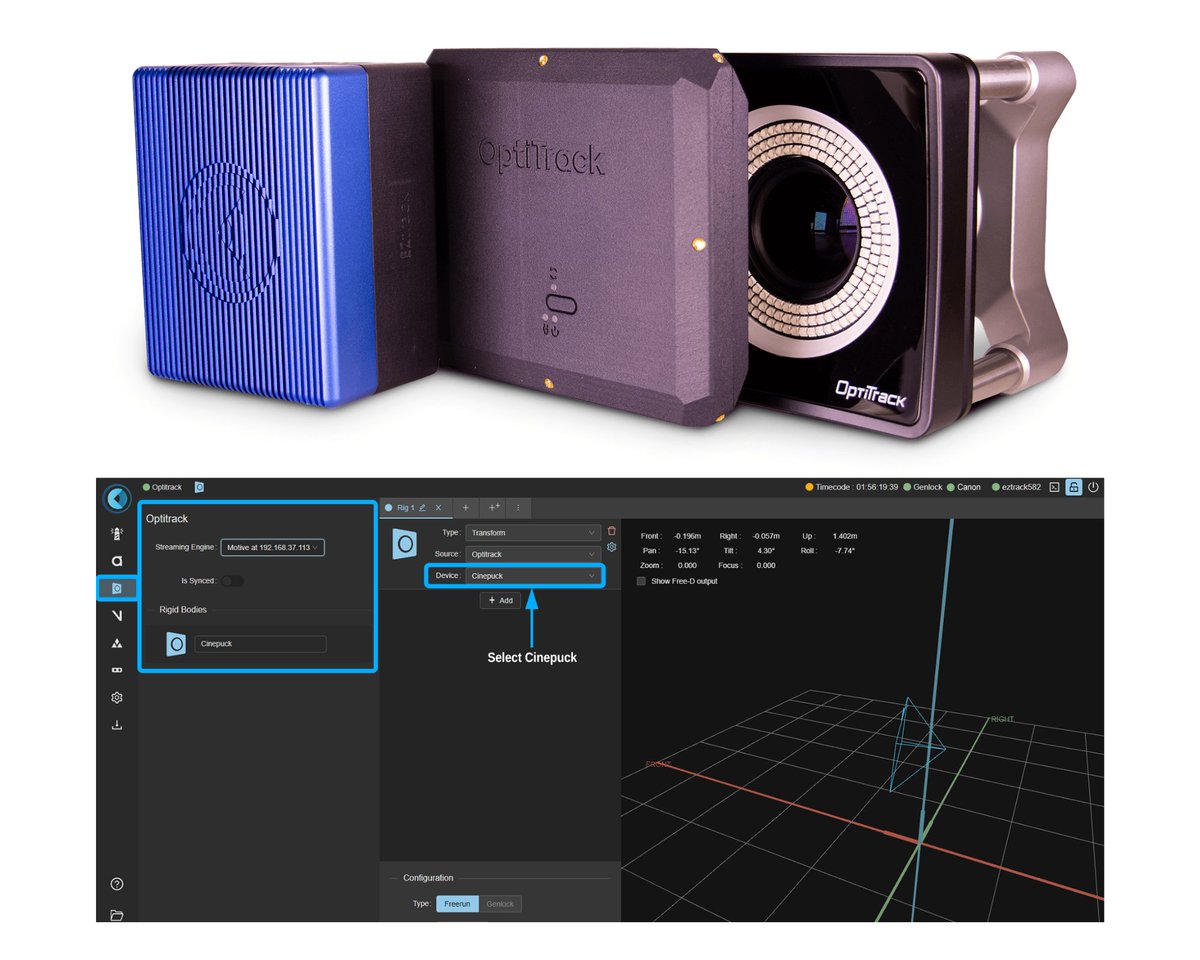Open the gear settings icon beside the Source dropdown
This screenshot has width=1200, height=960.
click(613, 547)
